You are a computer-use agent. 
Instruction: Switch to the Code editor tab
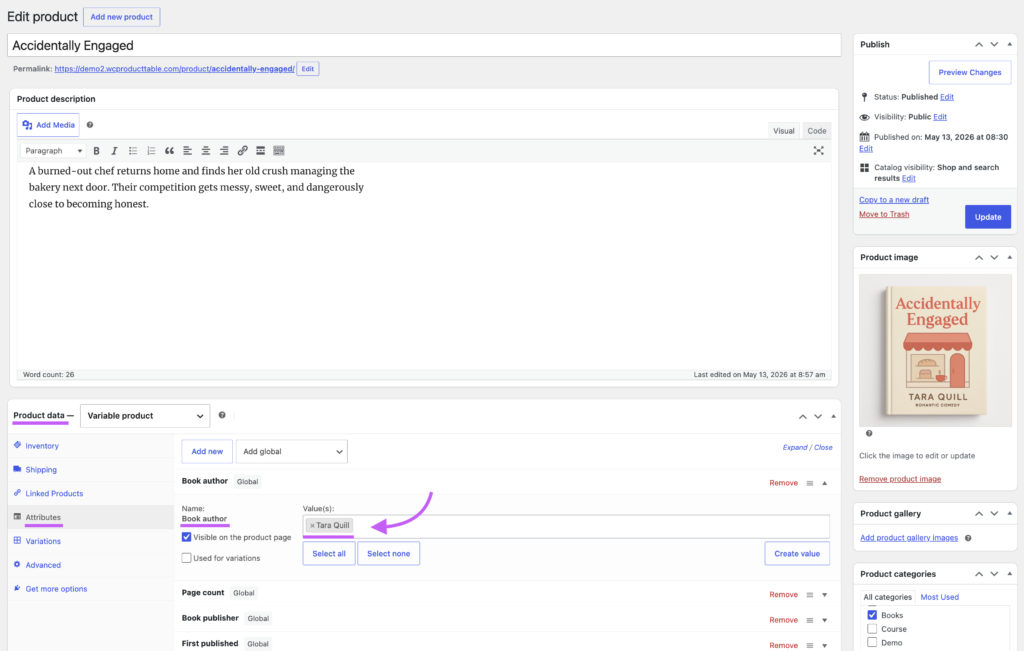[816, 131]
